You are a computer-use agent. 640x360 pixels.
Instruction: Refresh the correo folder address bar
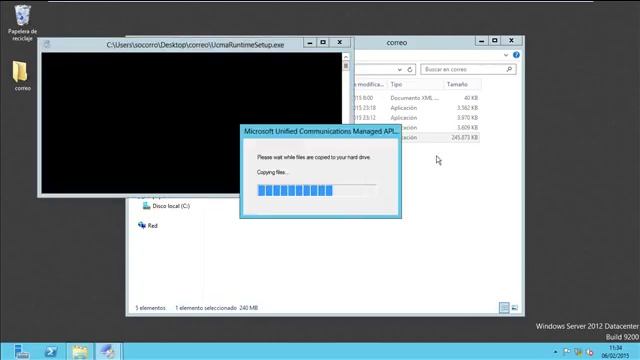click(410, 69)
